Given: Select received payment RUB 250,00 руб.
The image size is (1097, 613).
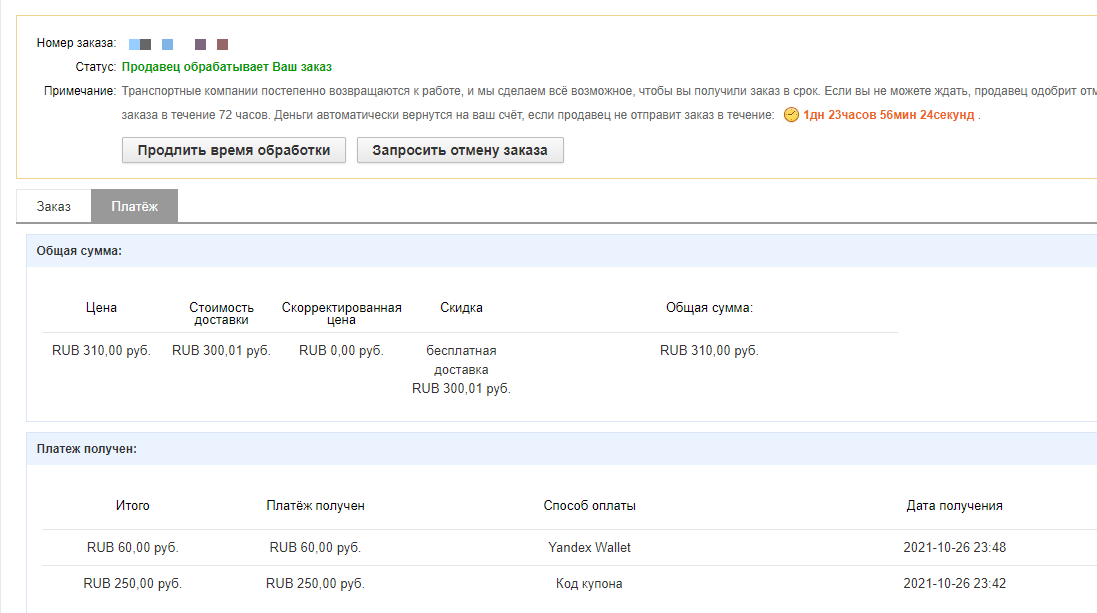Looking at the screenshot, I should point(316,584).
